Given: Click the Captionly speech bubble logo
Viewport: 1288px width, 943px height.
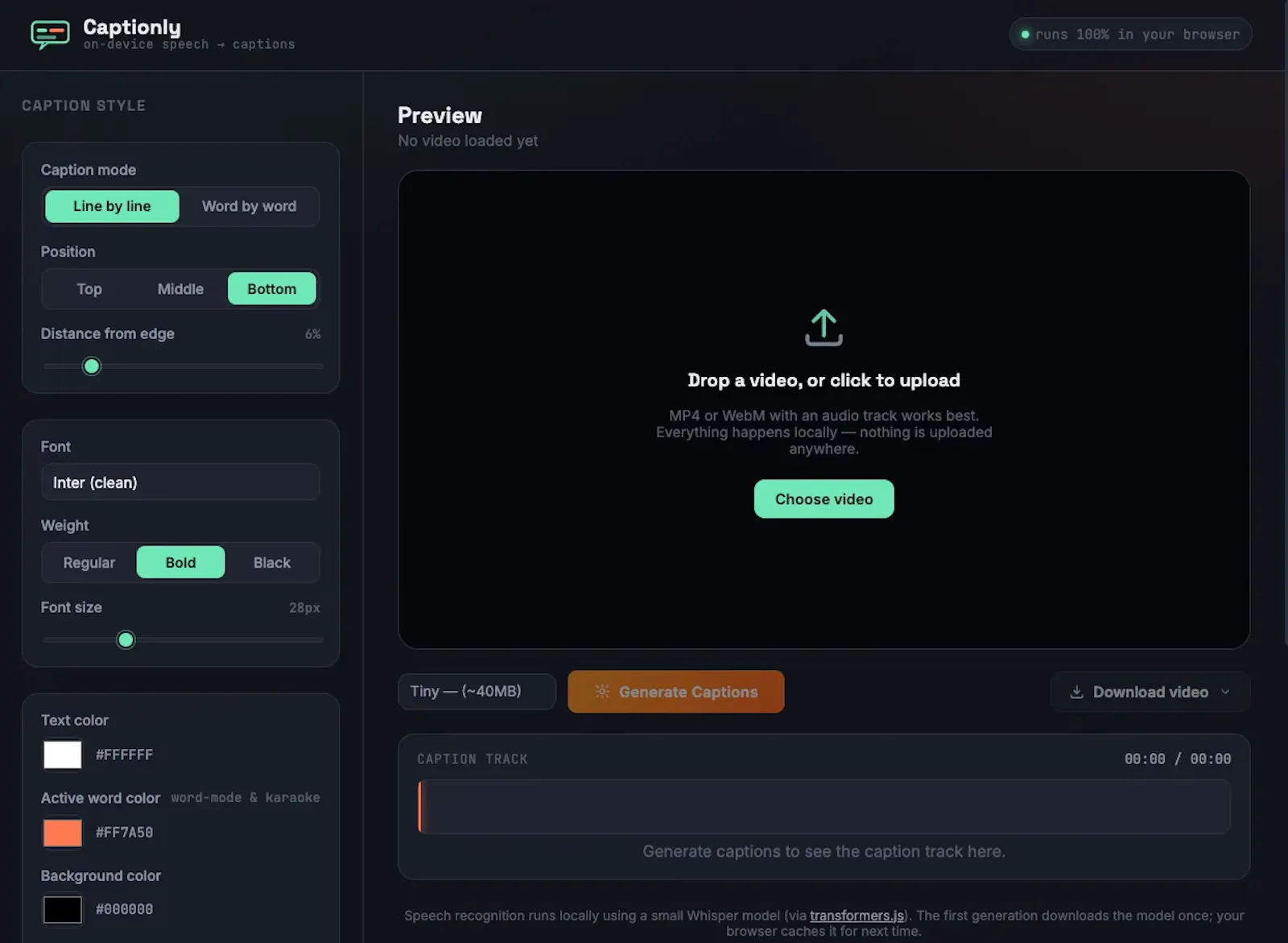Looking at the screenshot, I should (50, 35).
